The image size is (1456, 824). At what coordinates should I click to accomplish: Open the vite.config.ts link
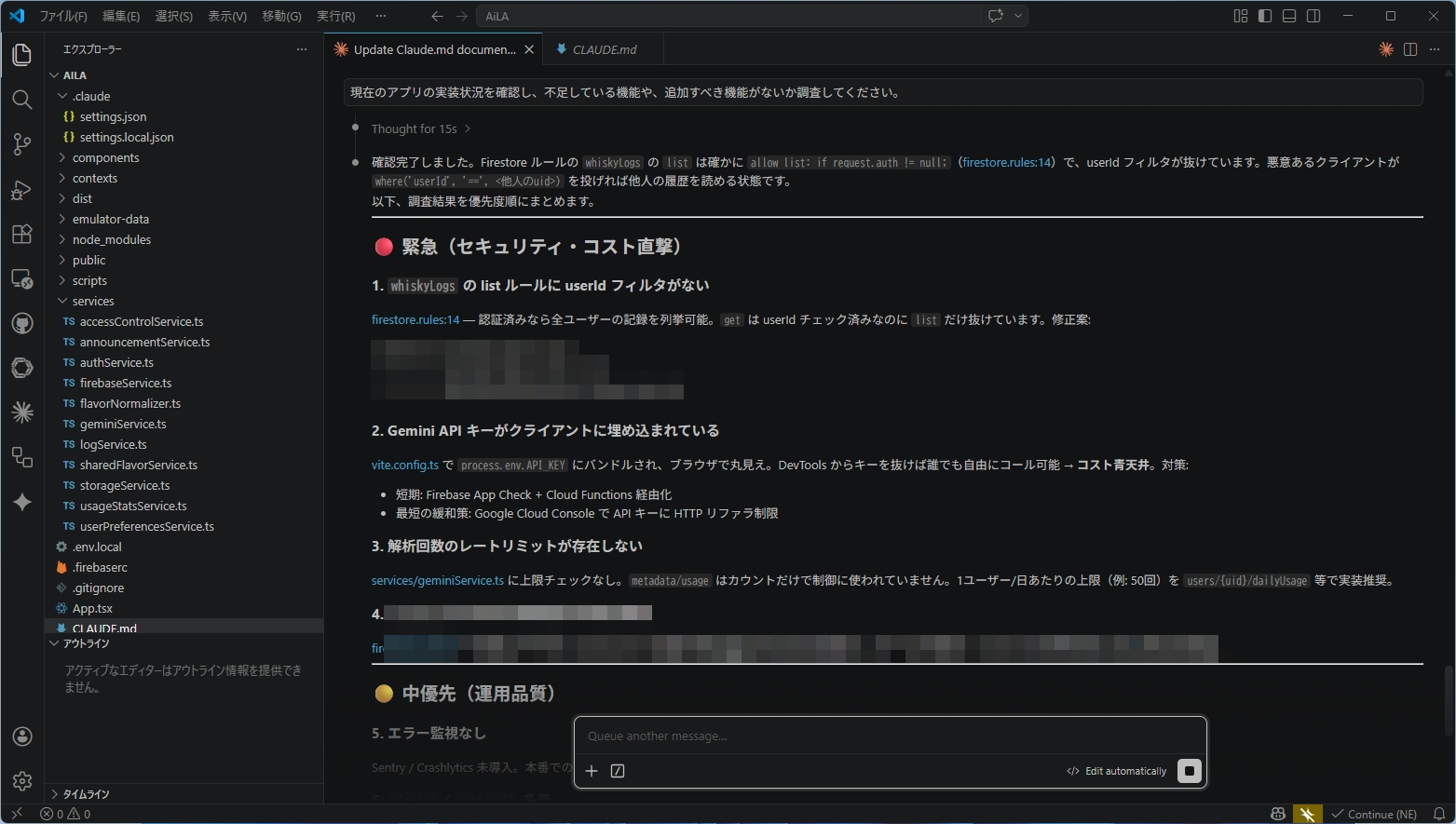(404, 465)
